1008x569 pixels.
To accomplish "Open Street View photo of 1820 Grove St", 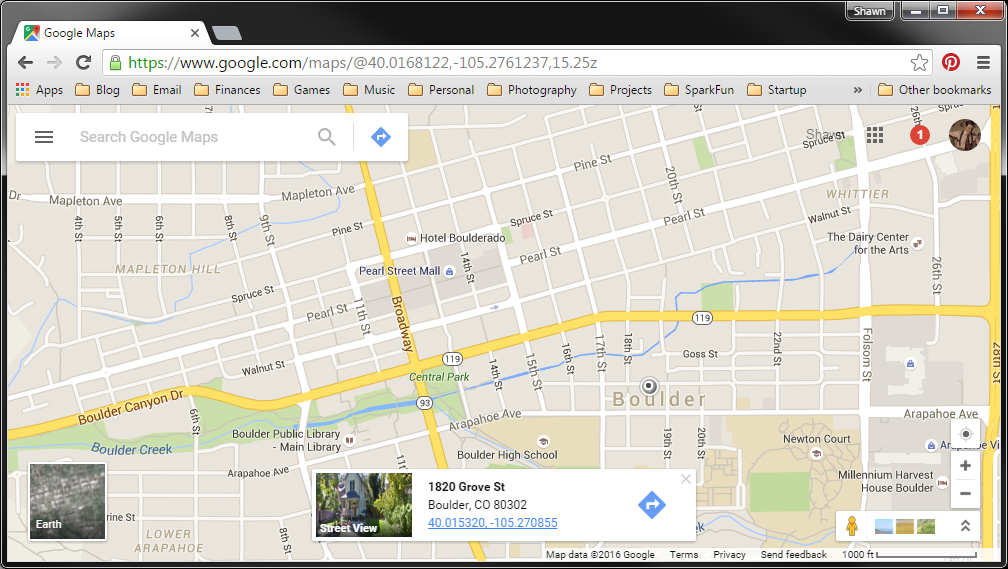I will coord(364,505).
